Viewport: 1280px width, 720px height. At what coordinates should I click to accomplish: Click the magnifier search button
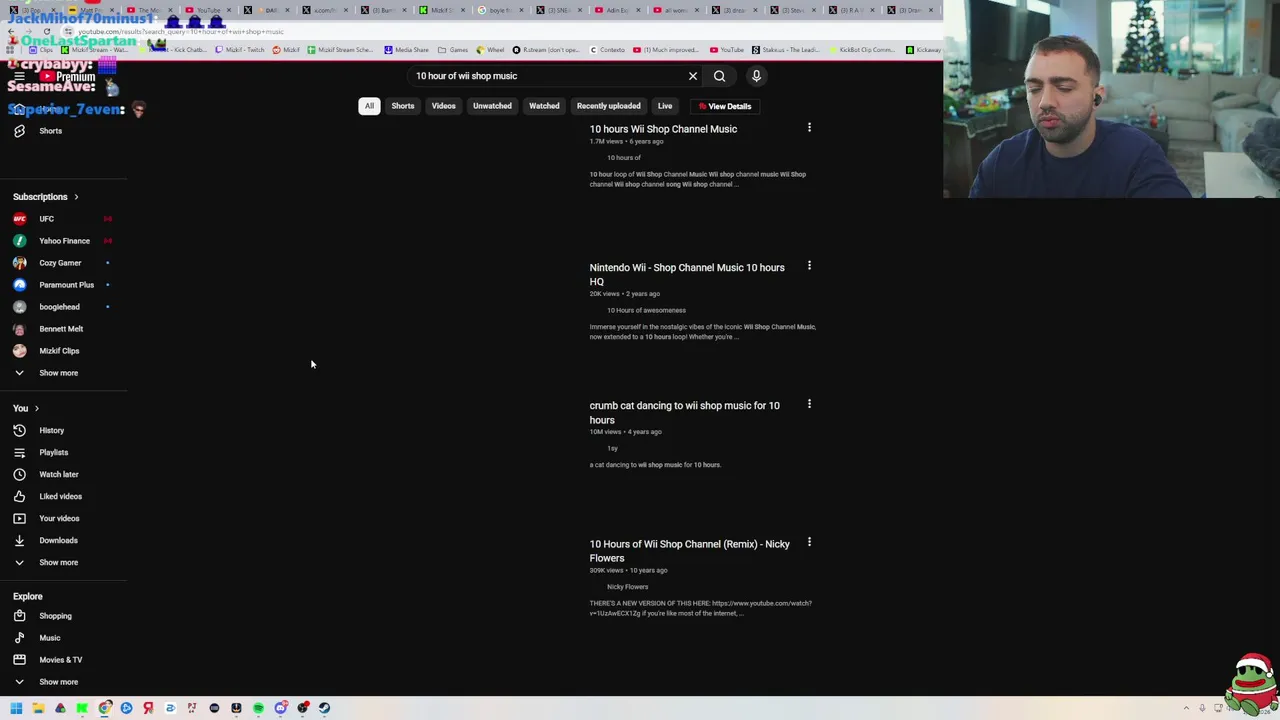tap(719, 76)
